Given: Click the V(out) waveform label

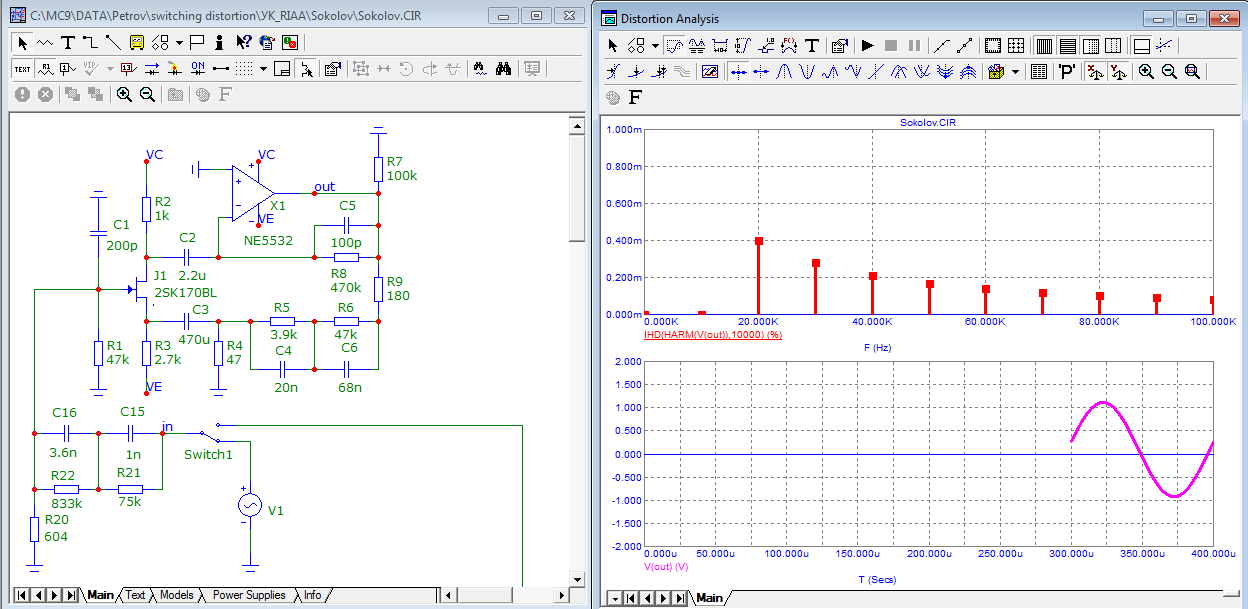Looking at the screenshot, I should [668, 566].
